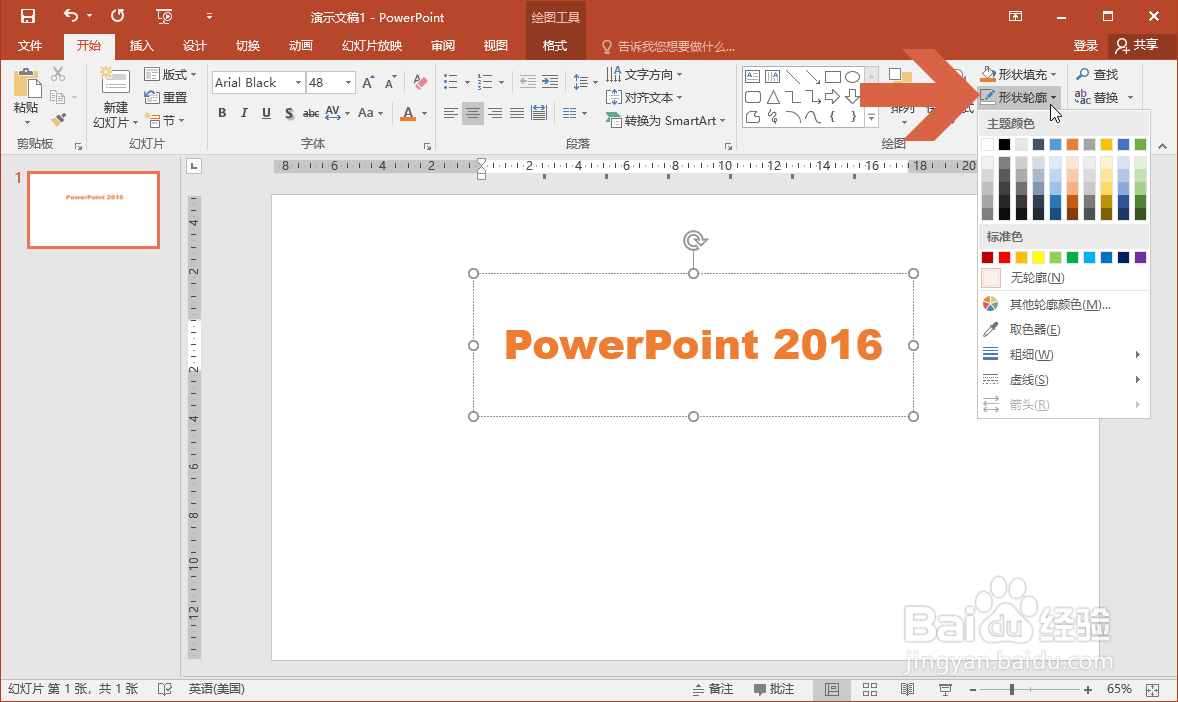Increase list indent level icon
1178x702 pixels.
tap(550, 81)
